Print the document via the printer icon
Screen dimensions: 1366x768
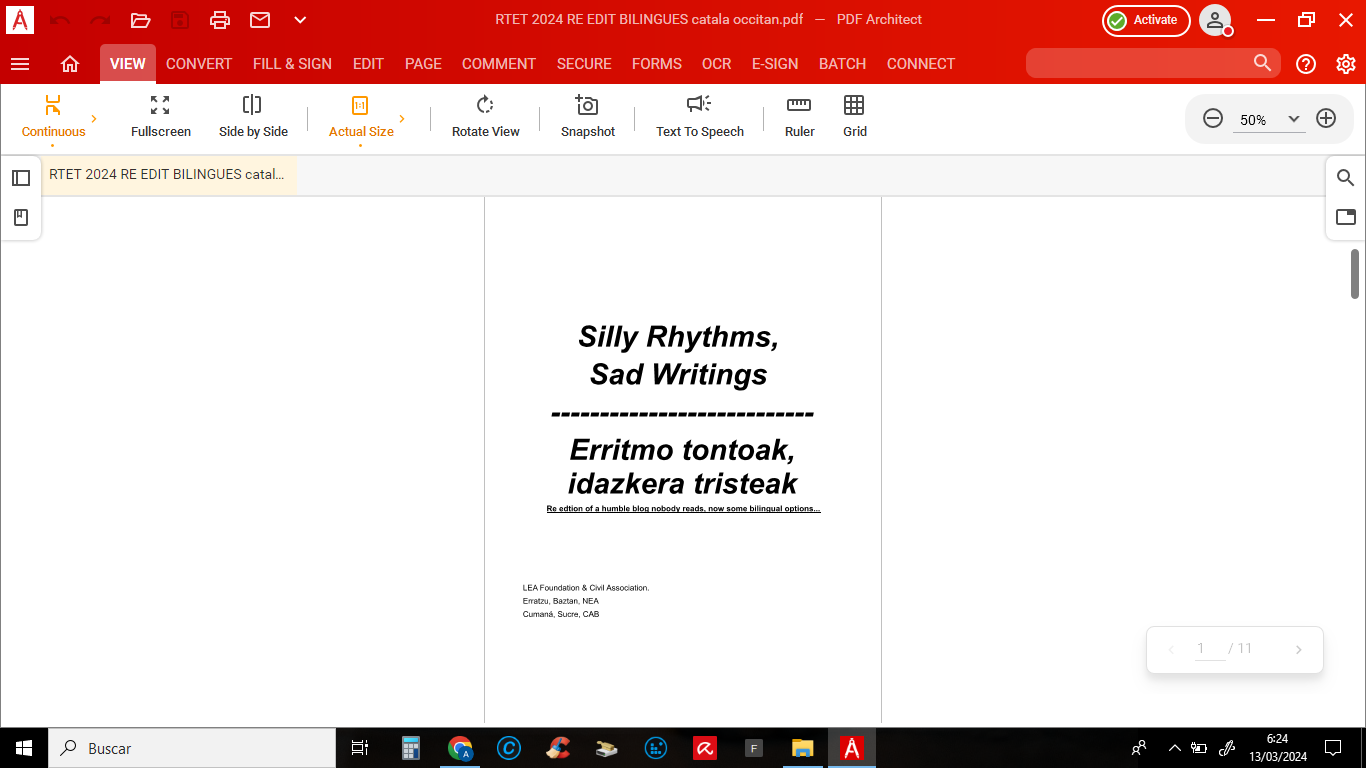220,20
